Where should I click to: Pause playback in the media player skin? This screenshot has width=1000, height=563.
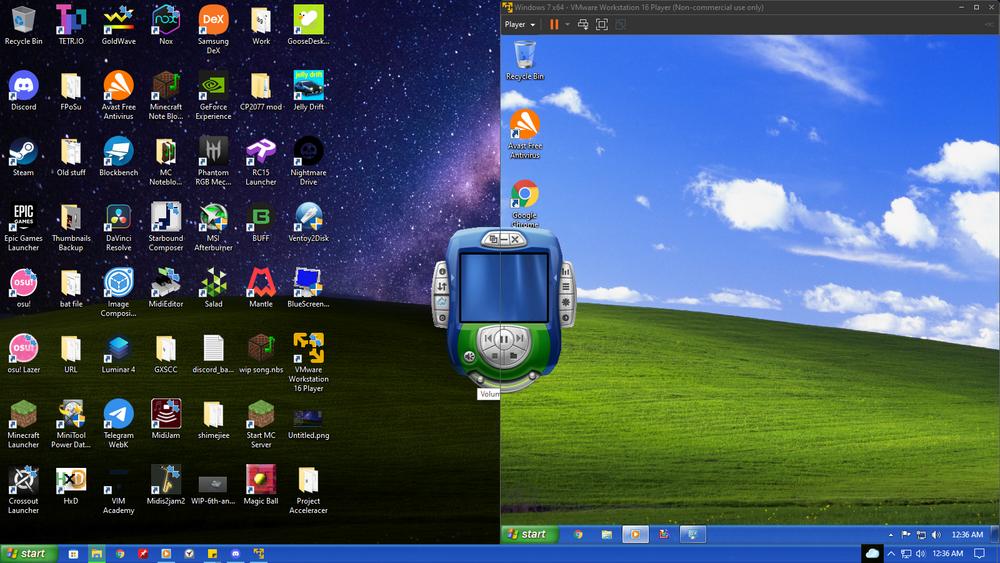504,339
